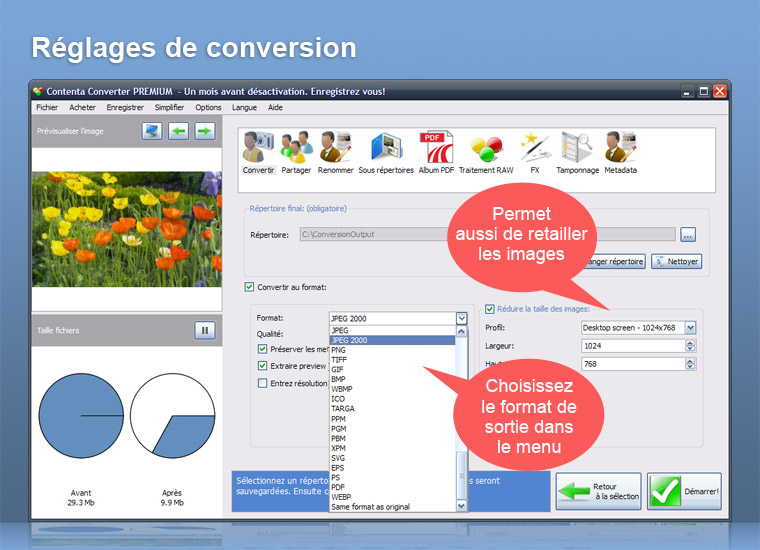Screen dimensions: 760x550
Task: Click the Démarrer! start button
Action: pyautogui.click(x=684, y=491)
